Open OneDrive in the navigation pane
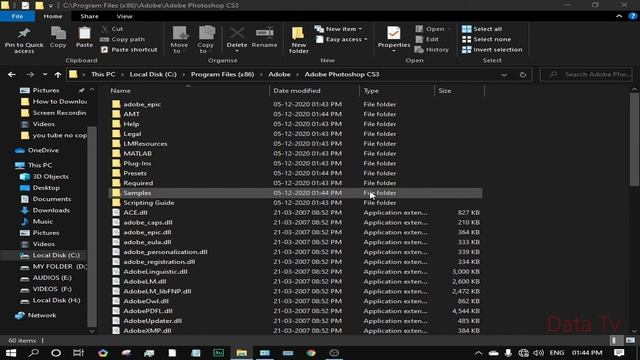 coord(43,150)
